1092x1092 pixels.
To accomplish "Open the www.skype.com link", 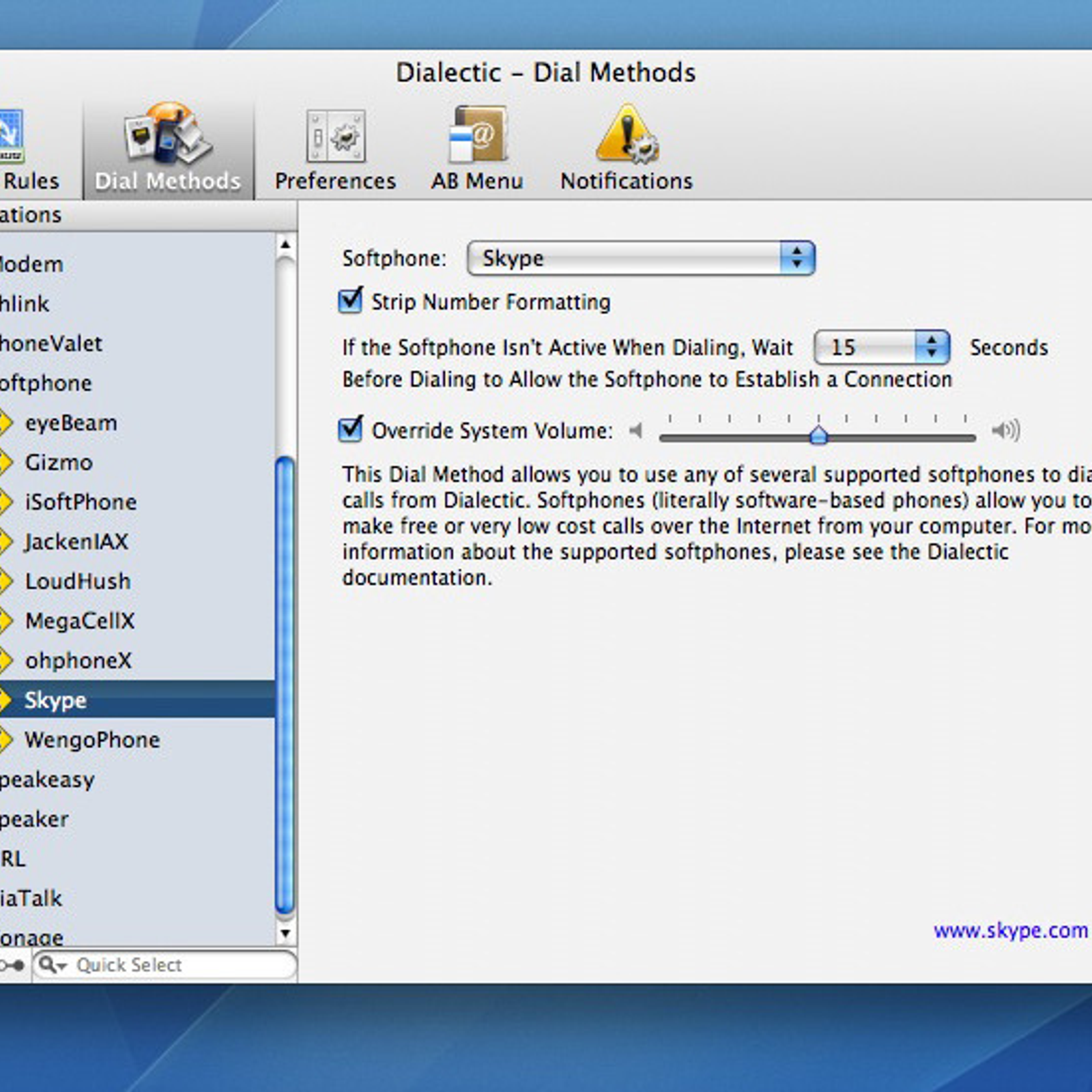I will click(1010, 930).
